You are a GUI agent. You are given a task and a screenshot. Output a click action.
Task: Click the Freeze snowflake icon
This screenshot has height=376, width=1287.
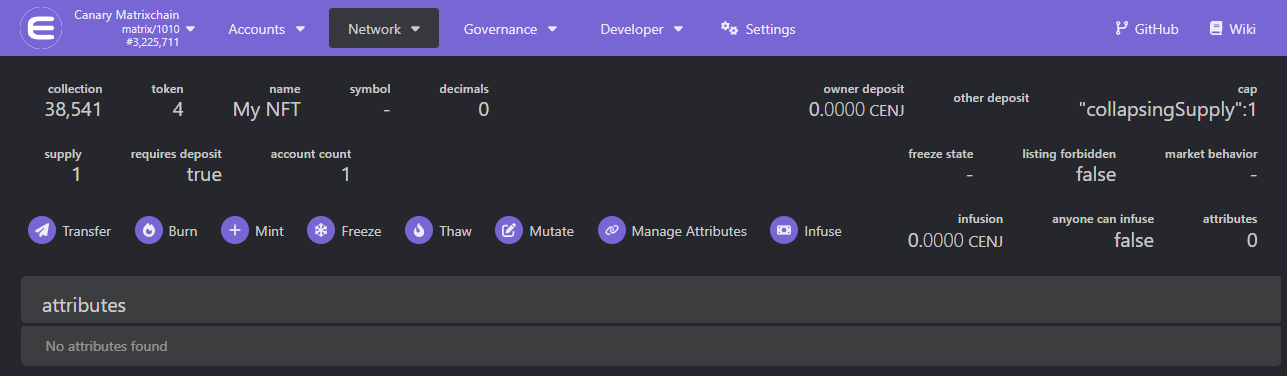coord(321,231)
